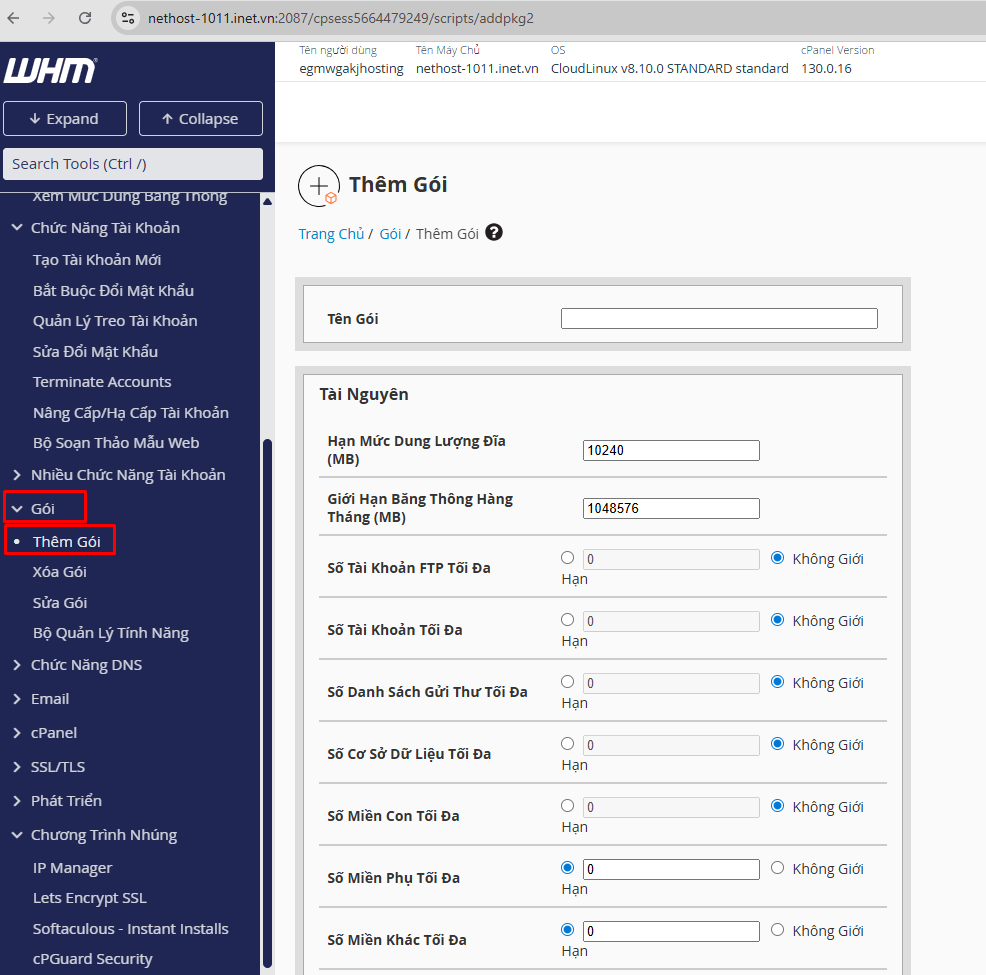Screen dimensions: 986x975
Task: Open Bộ Quản Lý Tính Năng
Action: tap(111, 633)
